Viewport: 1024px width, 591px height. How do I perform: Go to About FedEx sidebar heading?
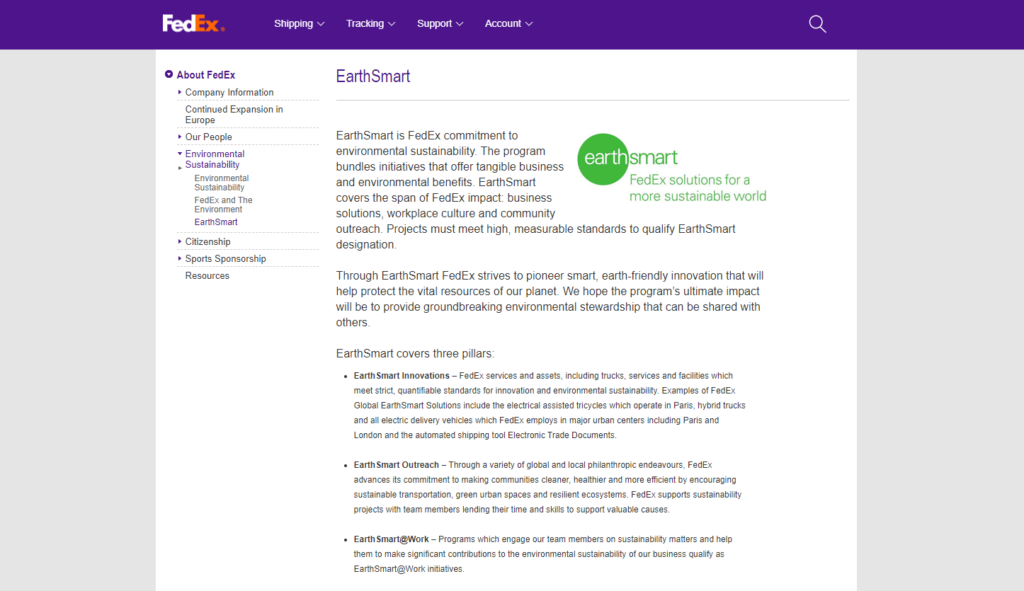pyautogui.click(x=206, y=75)
